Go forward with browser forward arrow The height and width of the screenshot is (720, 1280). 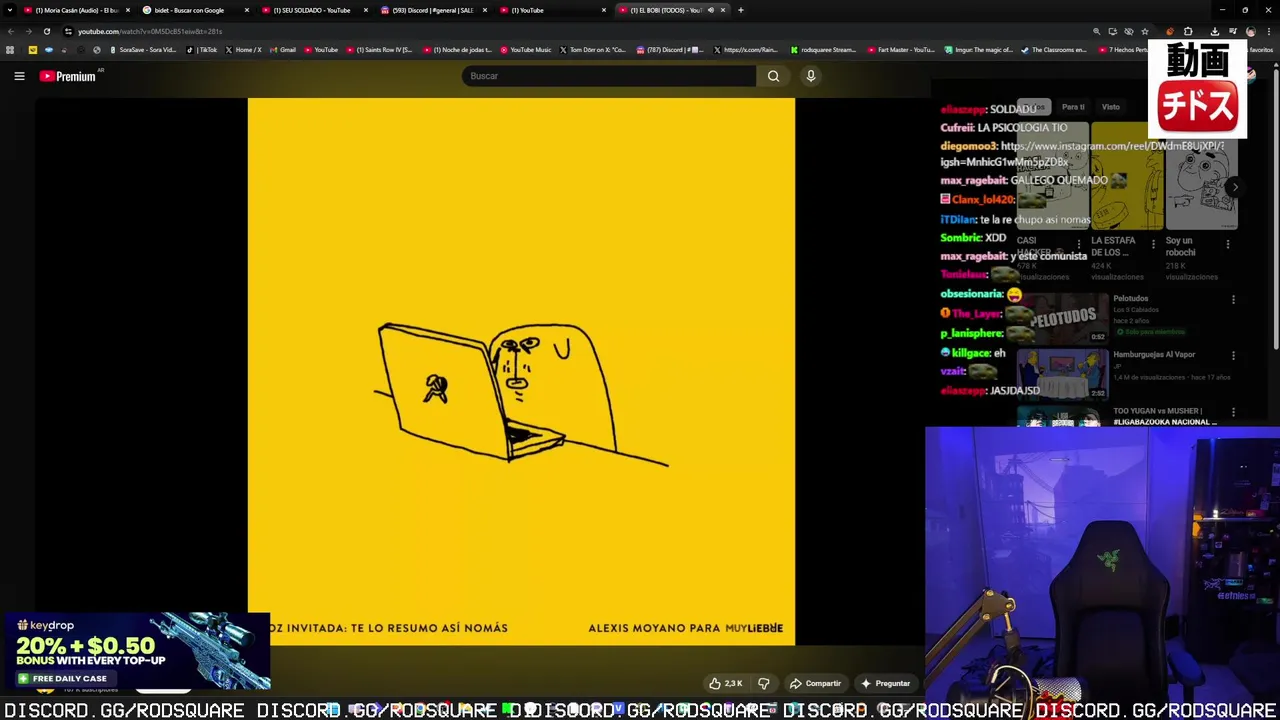point(28,31)
